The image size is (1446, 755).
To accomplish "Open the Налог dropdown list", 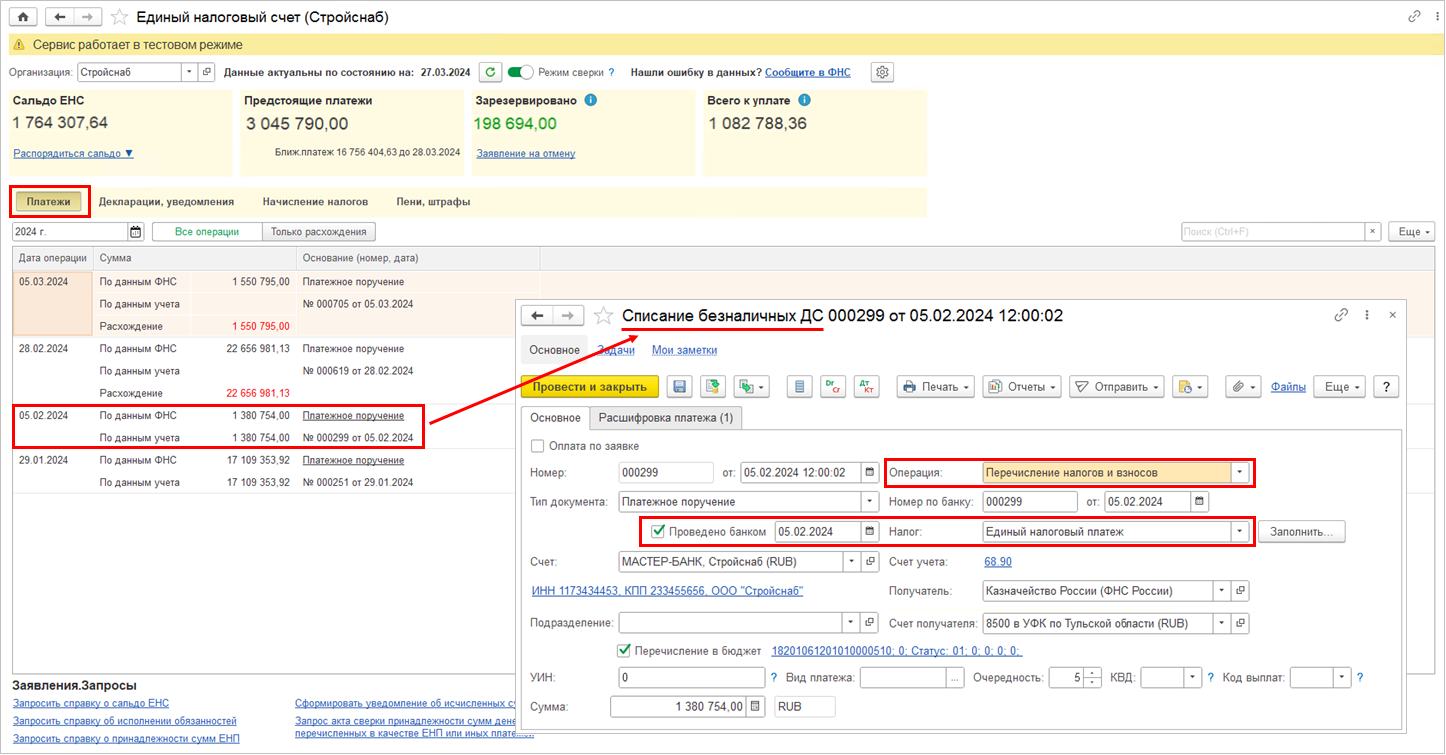I will [1241, 532].
